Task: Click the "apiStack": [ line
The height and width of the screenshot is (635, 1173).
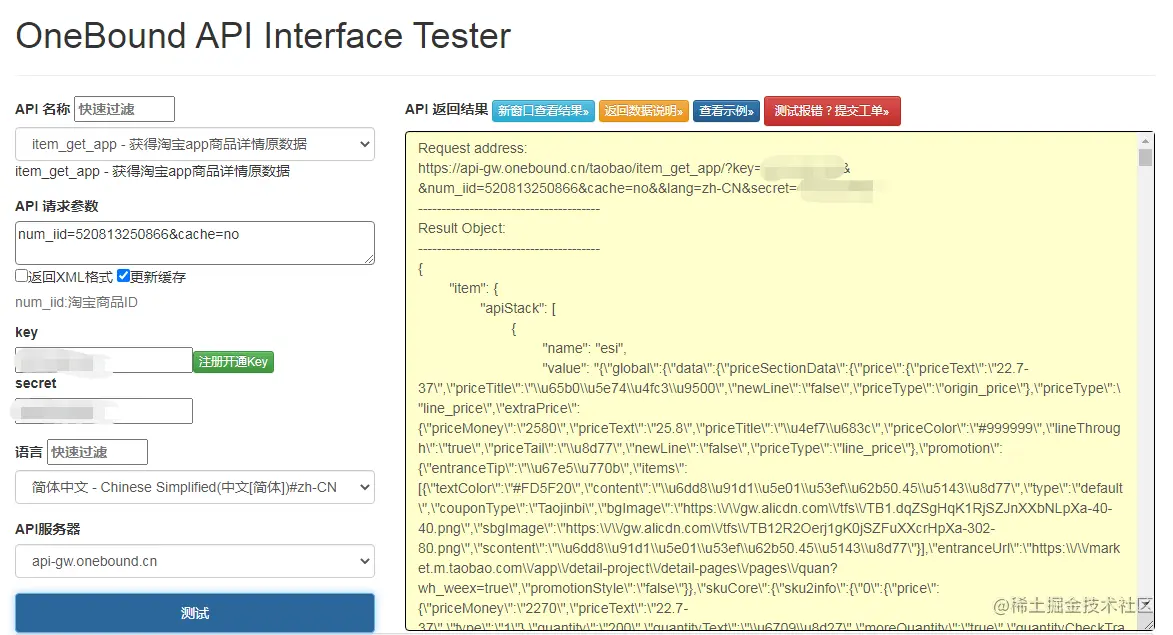Action: click(x=518, y=308)
